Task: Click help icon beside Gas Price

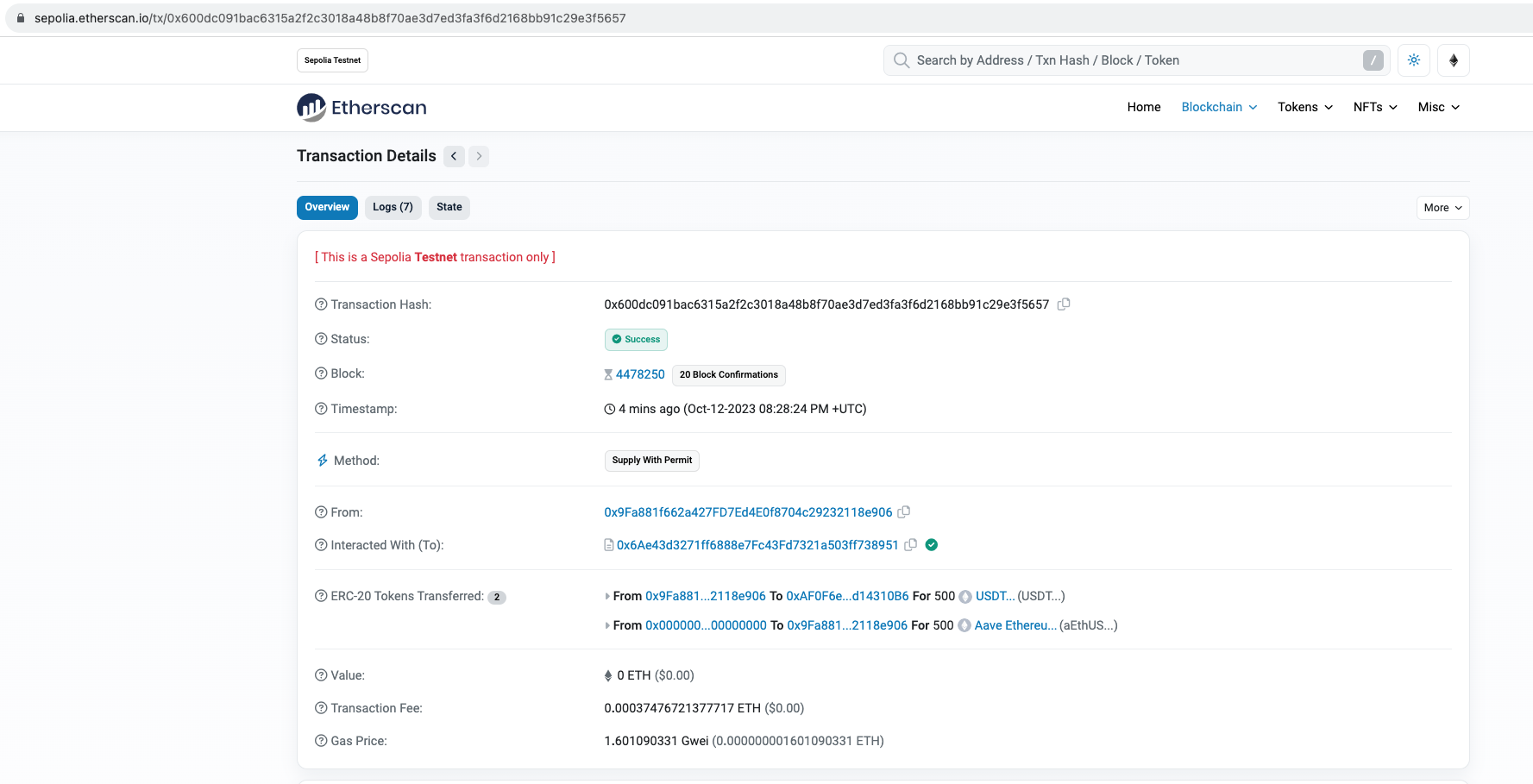Action: (x=321, y=741)
